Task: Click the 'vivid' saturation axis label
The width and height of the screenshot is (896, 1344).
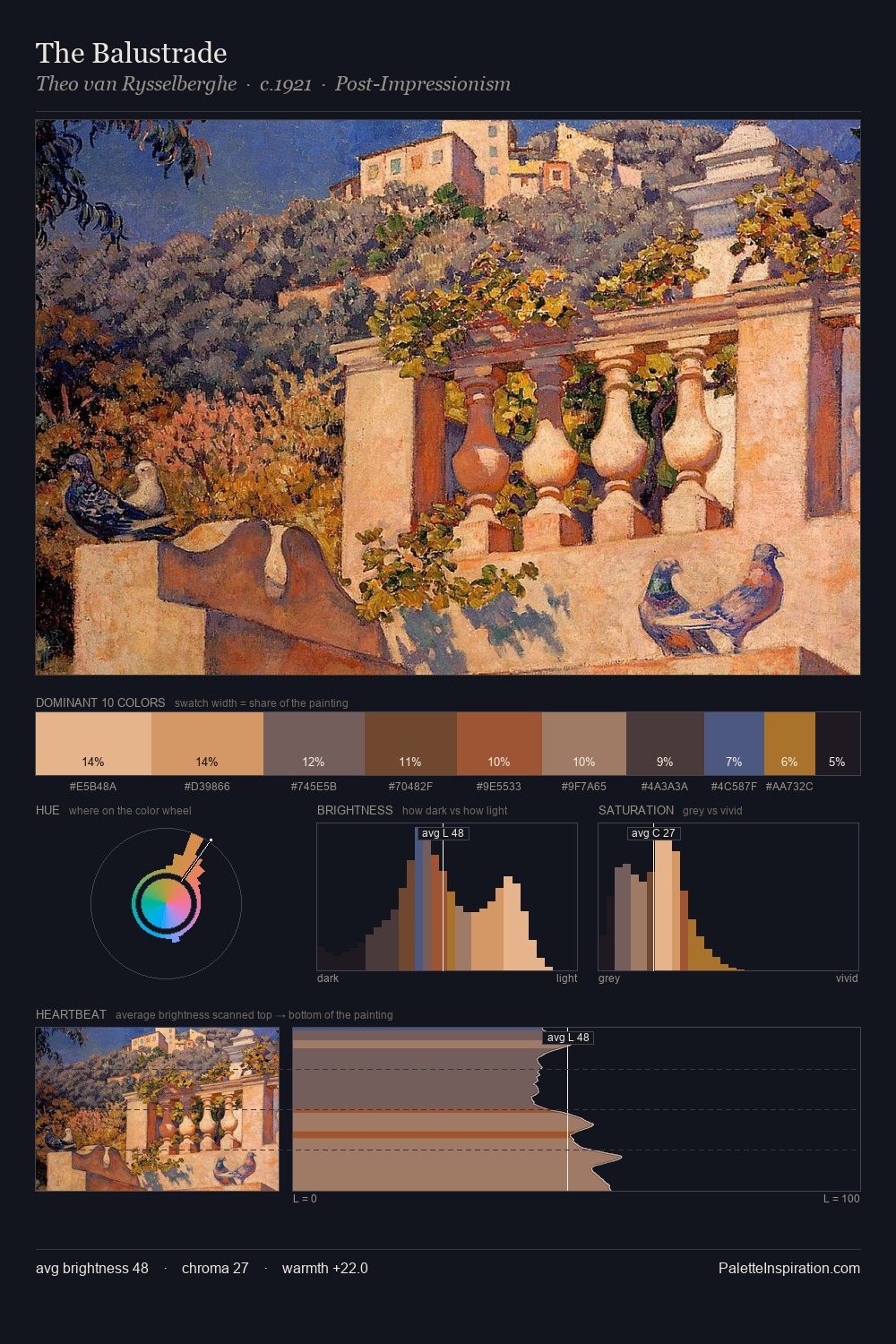Action: [x=847, y=978]
